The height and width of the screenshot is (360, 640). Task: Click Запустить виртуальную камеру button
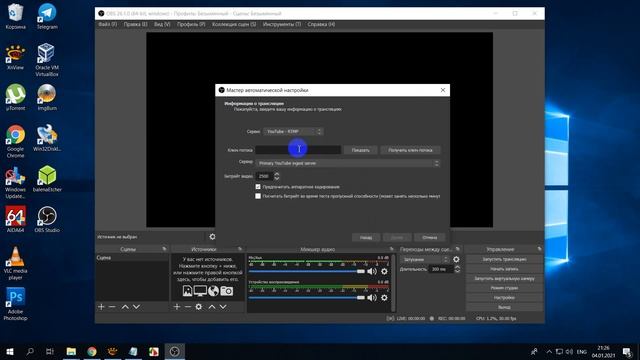click(x=504, y=278)
